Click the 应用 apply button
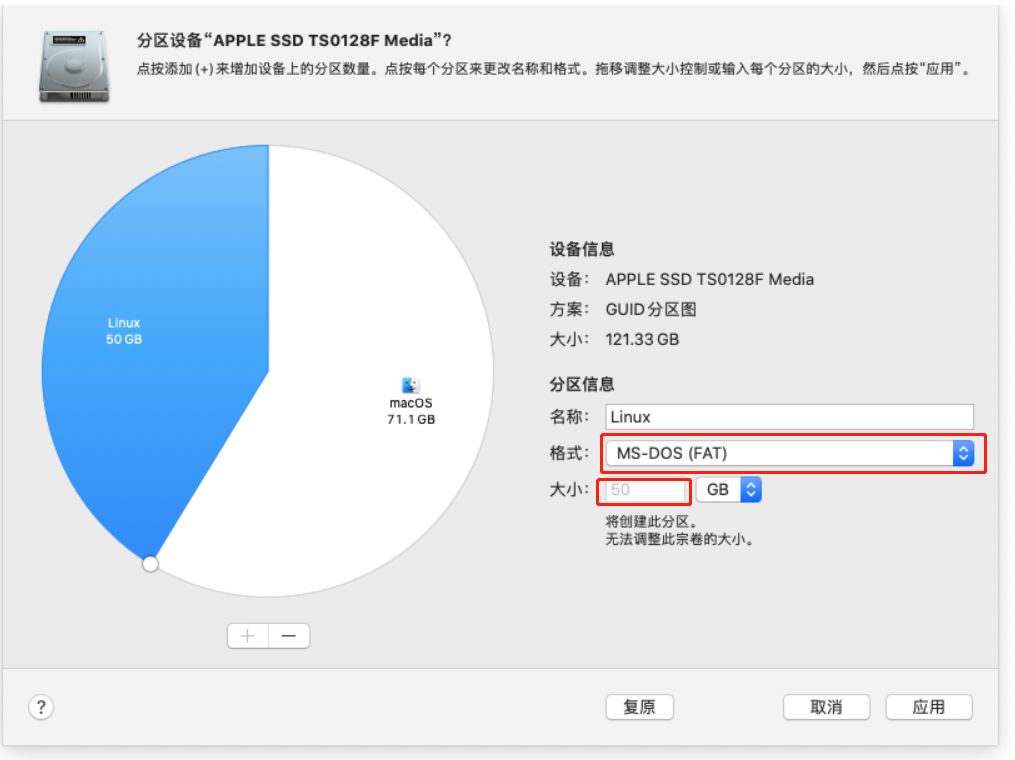Screen dimensions: 1015x760 pos(929,707)
